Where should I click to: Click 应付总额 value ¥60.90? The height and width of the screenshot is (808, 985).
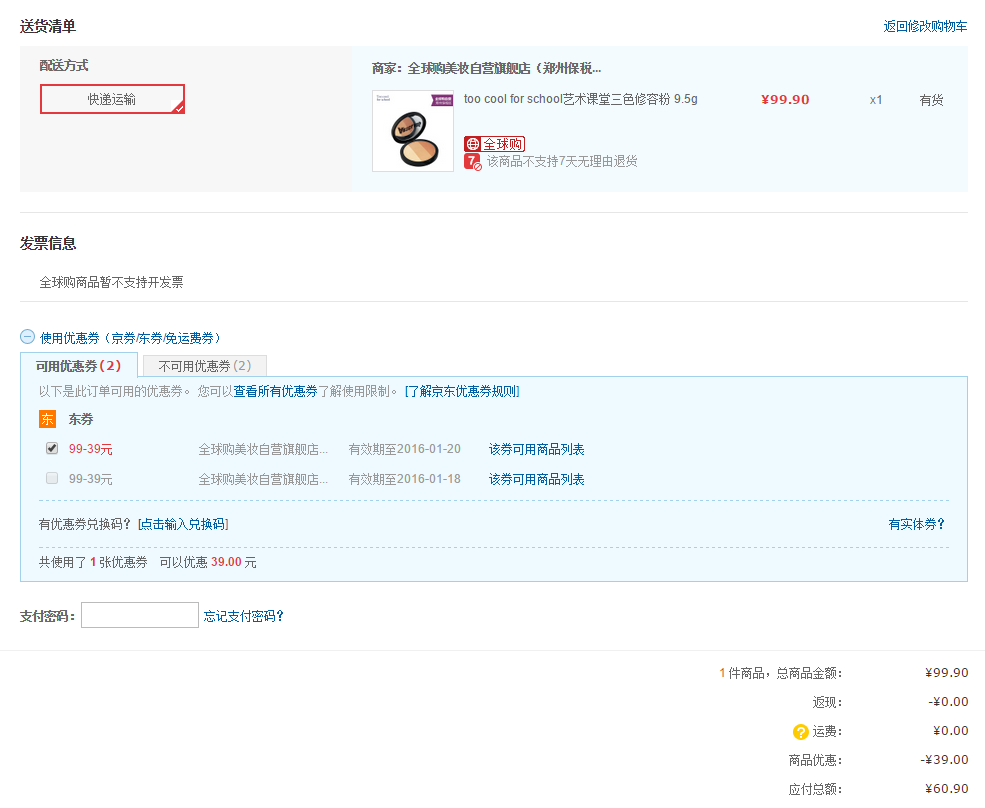coord(947,789)
